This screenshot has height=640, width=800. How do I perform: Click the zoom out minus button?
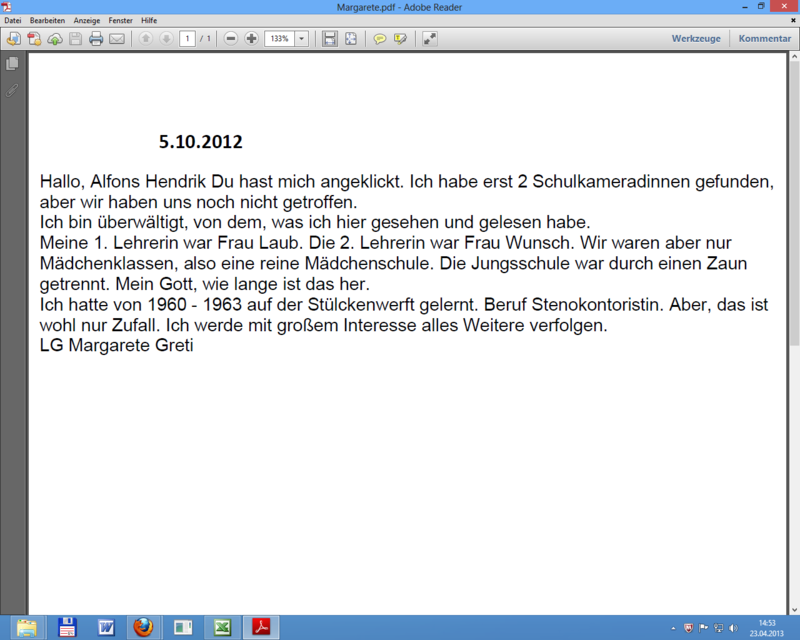click(x=231, y=39)
